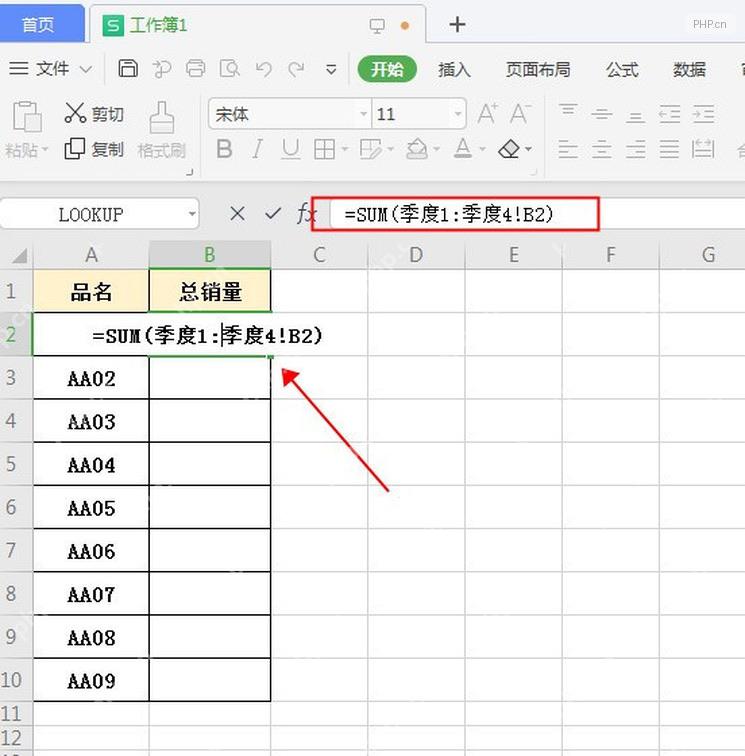Open the font name dropdown 宋体
Image resolution: width=745 pixels, height=756 pixels.
(364, 114)
